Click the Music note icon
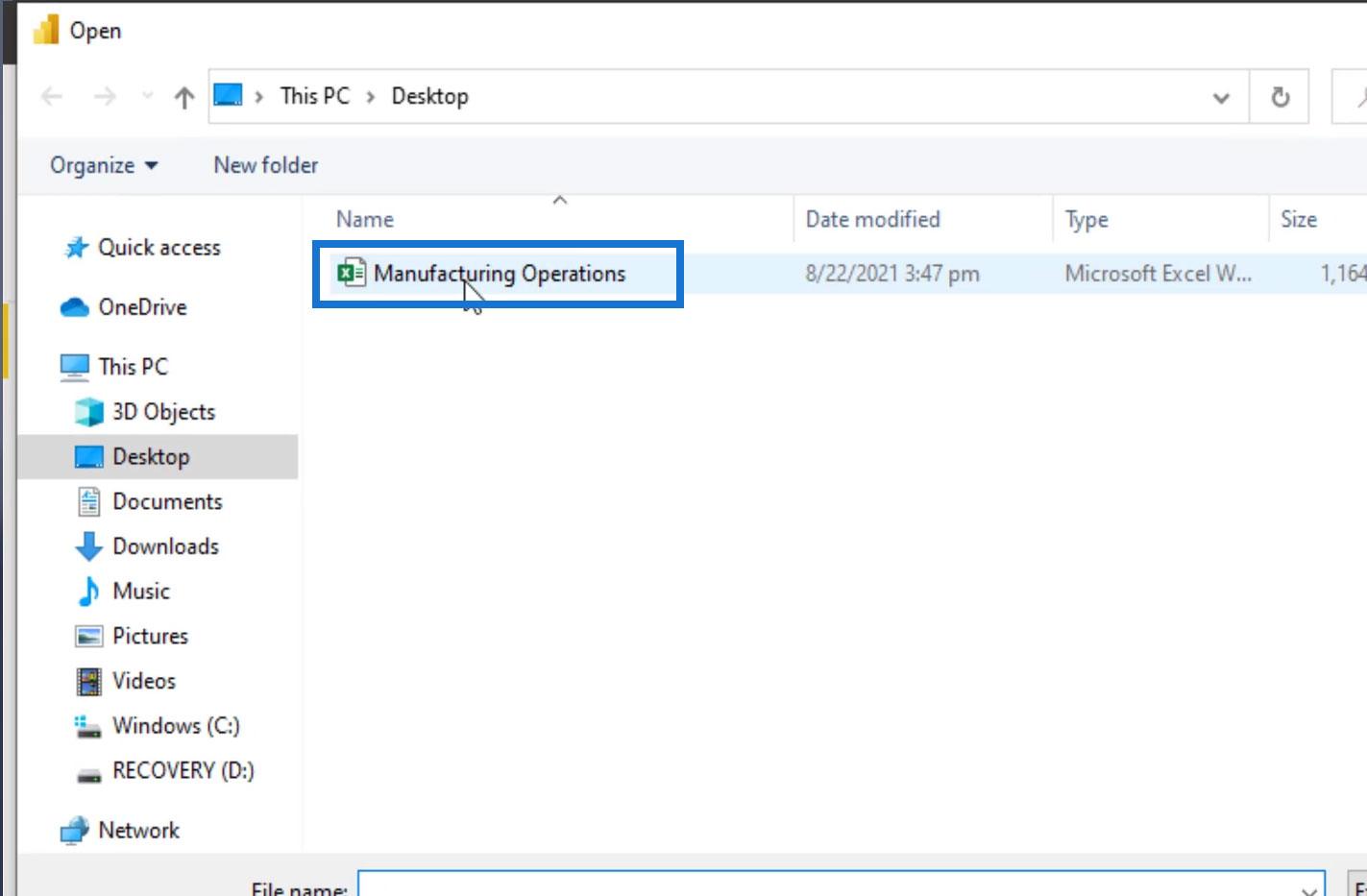Image resolution: width=1367 pixels, height=896 pixels. [88, 592]
